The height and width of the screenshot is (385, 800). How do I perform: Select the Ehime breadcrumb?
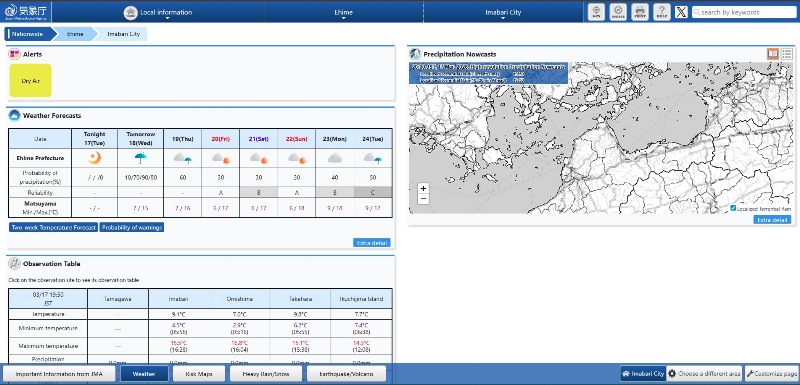[75, 34]
